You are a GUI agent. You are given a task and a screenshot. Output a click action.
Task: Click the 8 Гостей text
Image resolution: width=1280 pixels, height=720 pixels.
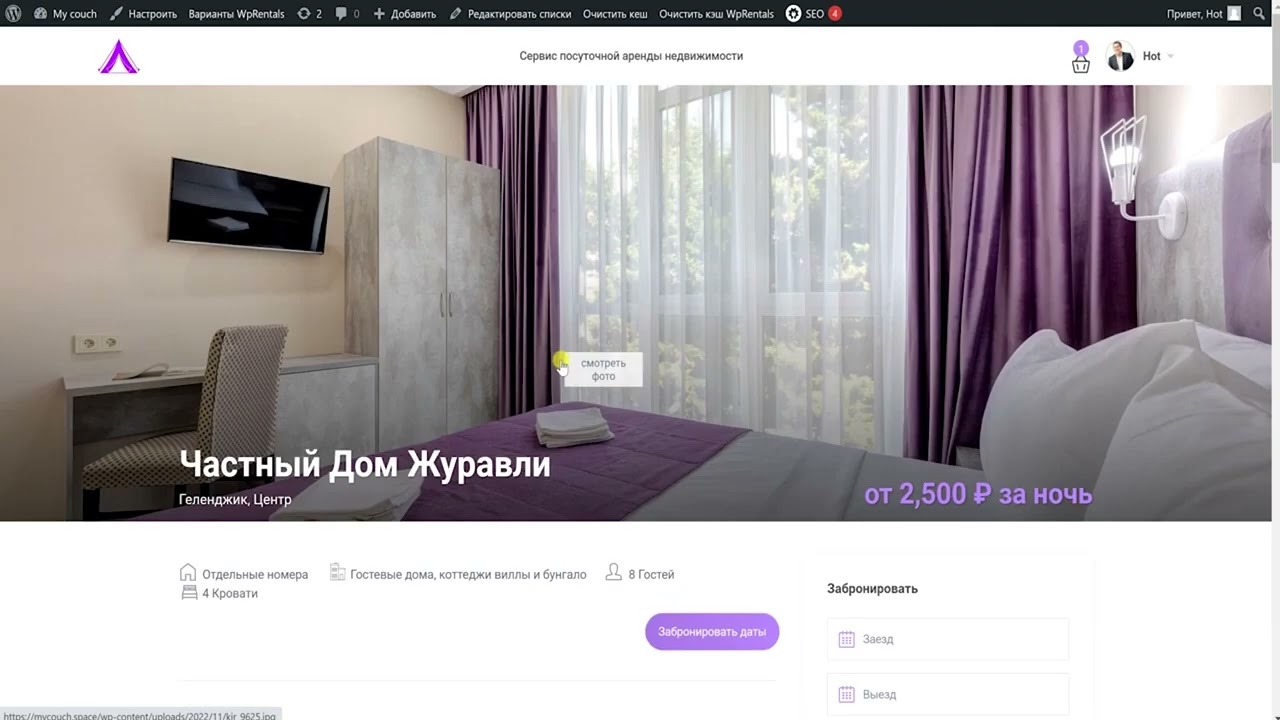click(651, 575)
